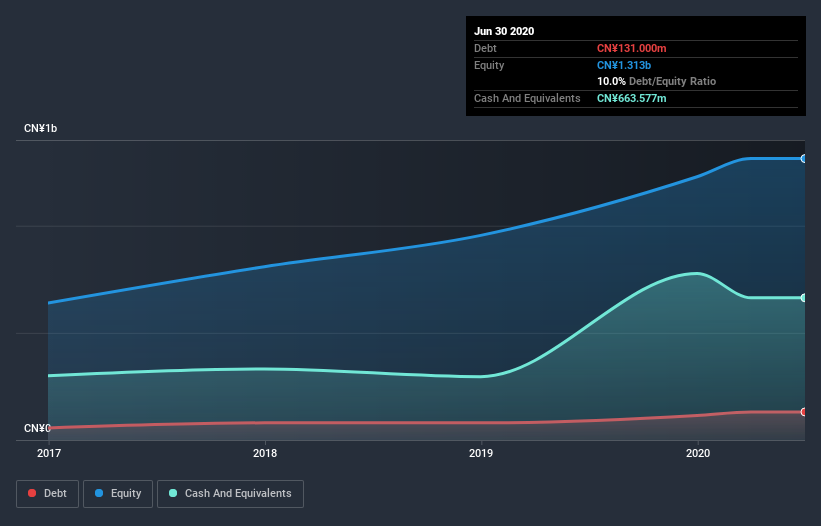Click the CN¥1.313b equity value
821x526 pixels.
pyautogui.click(x=624, y=65)
